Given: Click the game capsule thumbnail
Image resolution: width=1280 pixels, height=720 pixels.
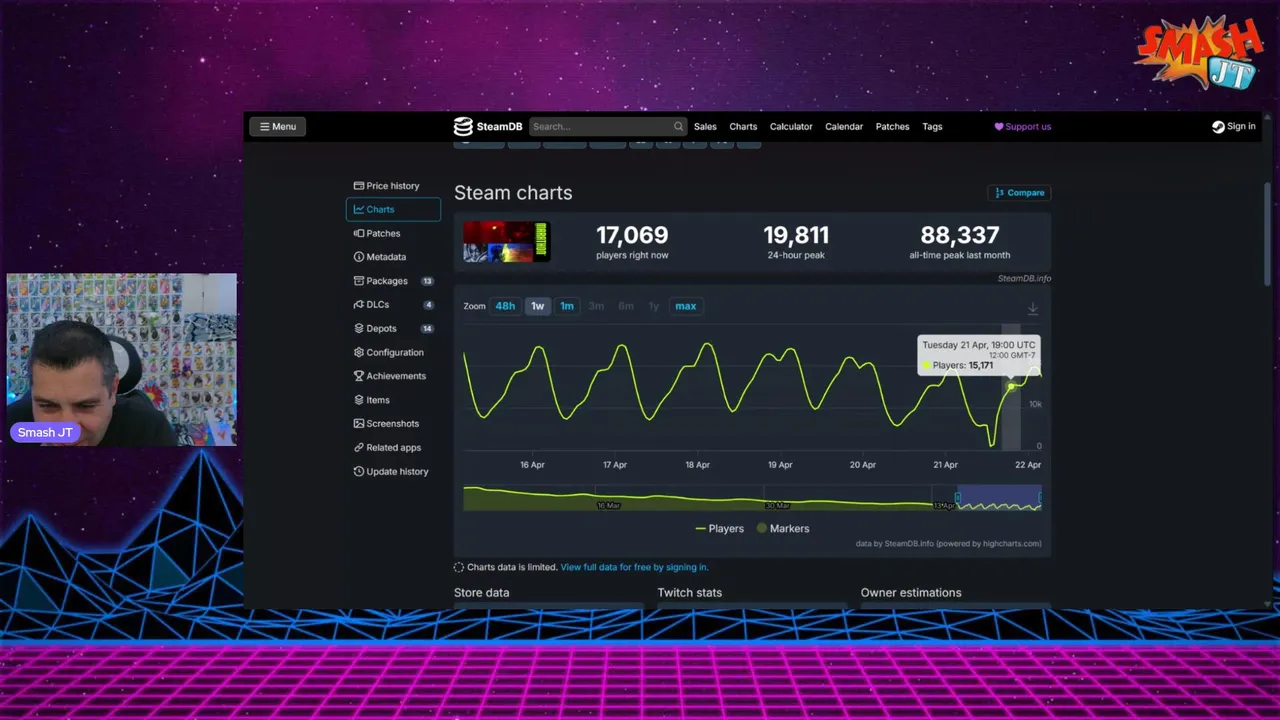Looking at the screenshot, I should pos(507,242).
